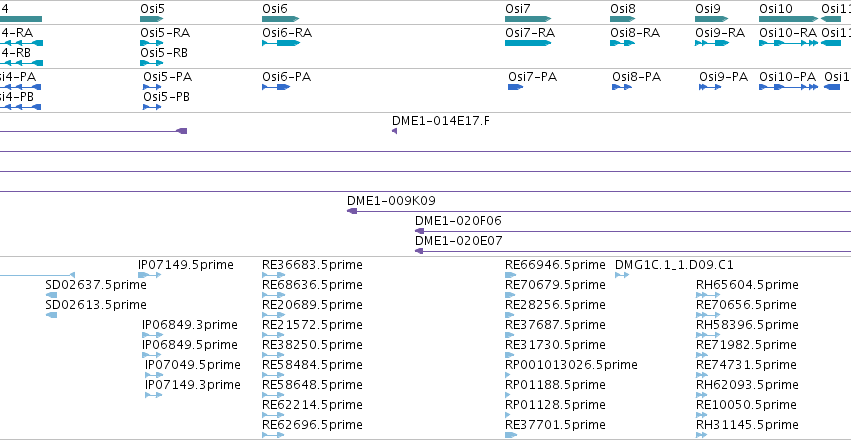Select the Osi5 gene glyph

point(152,19)
